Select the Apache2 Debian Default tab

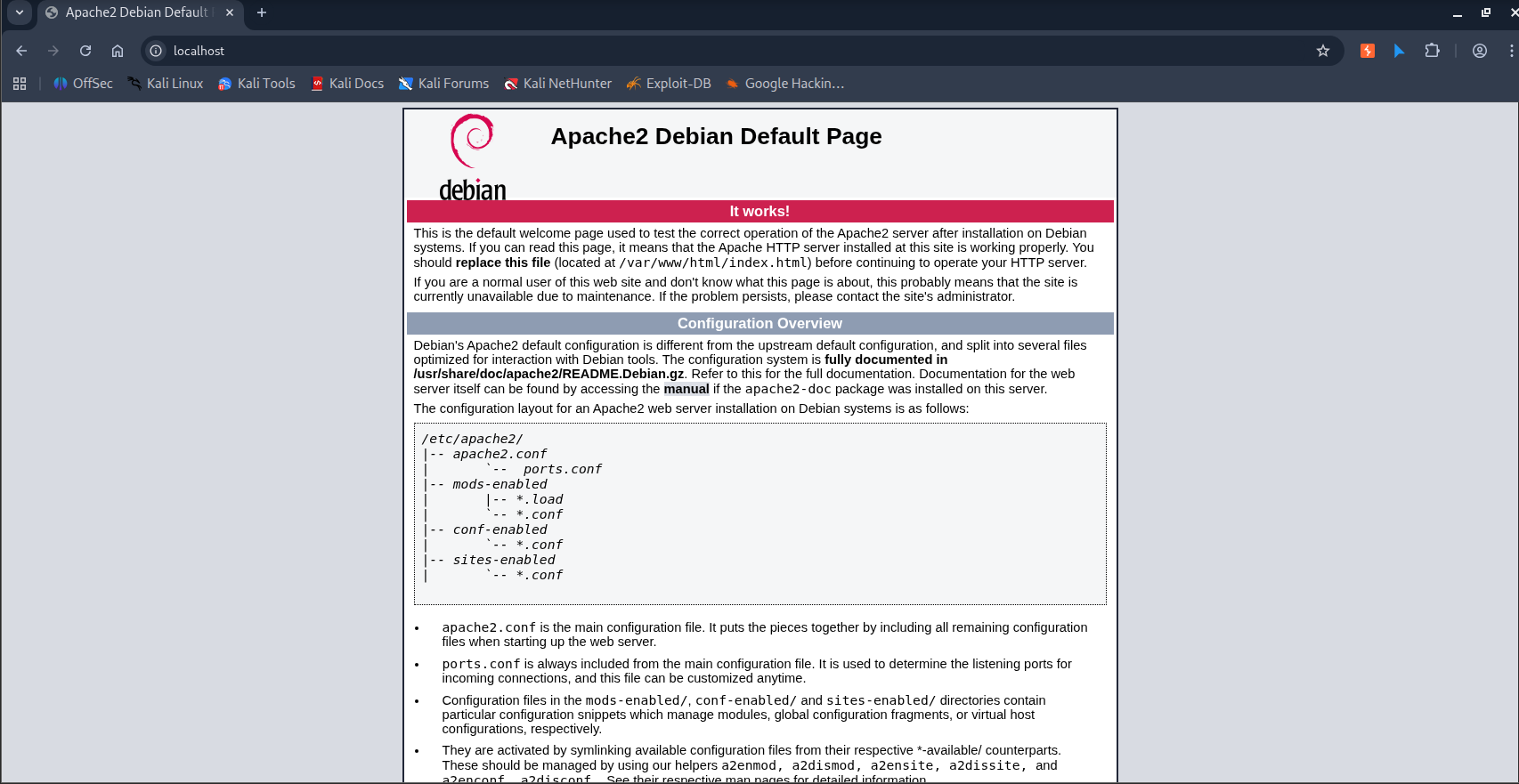[x=135, y=12]
